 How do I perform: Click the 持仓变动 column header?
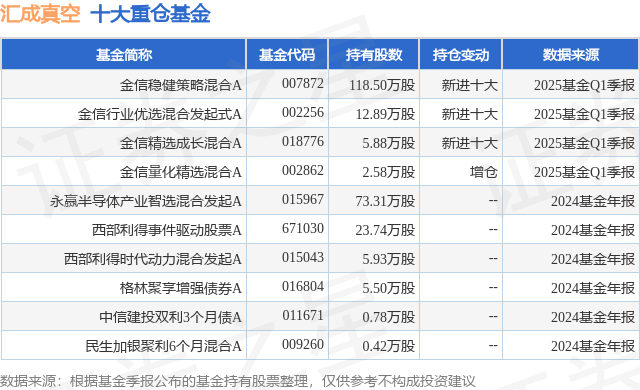(x=461, y=54)
